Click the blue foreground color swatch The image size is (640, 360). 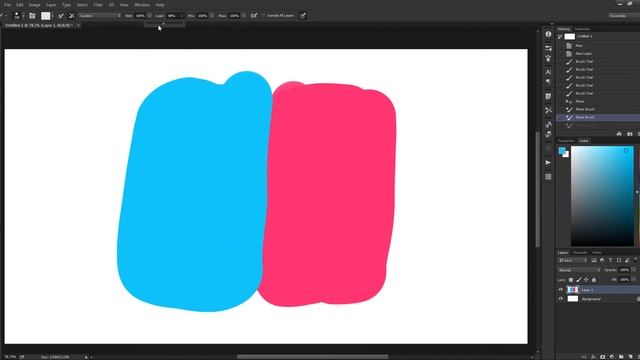pos(562,151)
